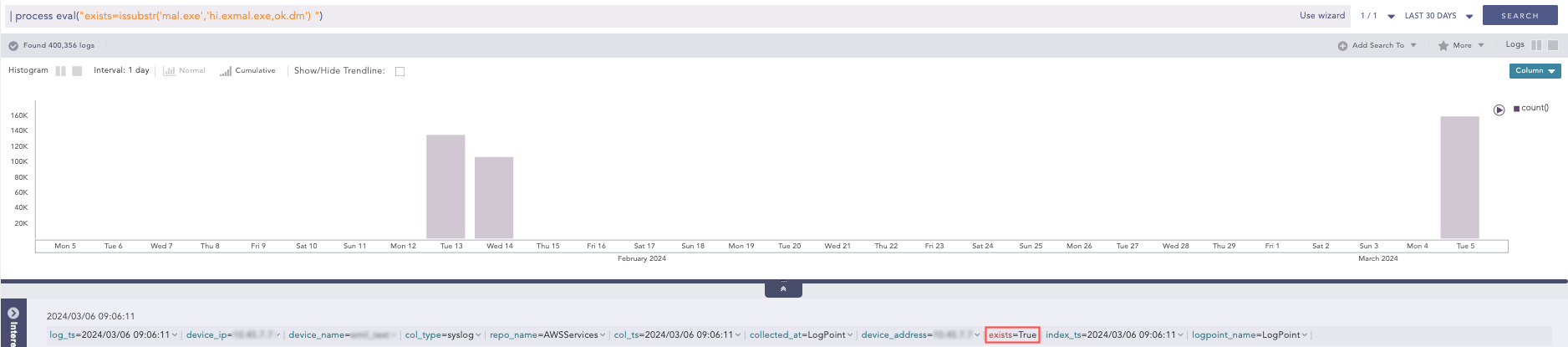Click the Tue 13 histogram bar
This screenshot has width=1568, height=347.
click(445, 186)
